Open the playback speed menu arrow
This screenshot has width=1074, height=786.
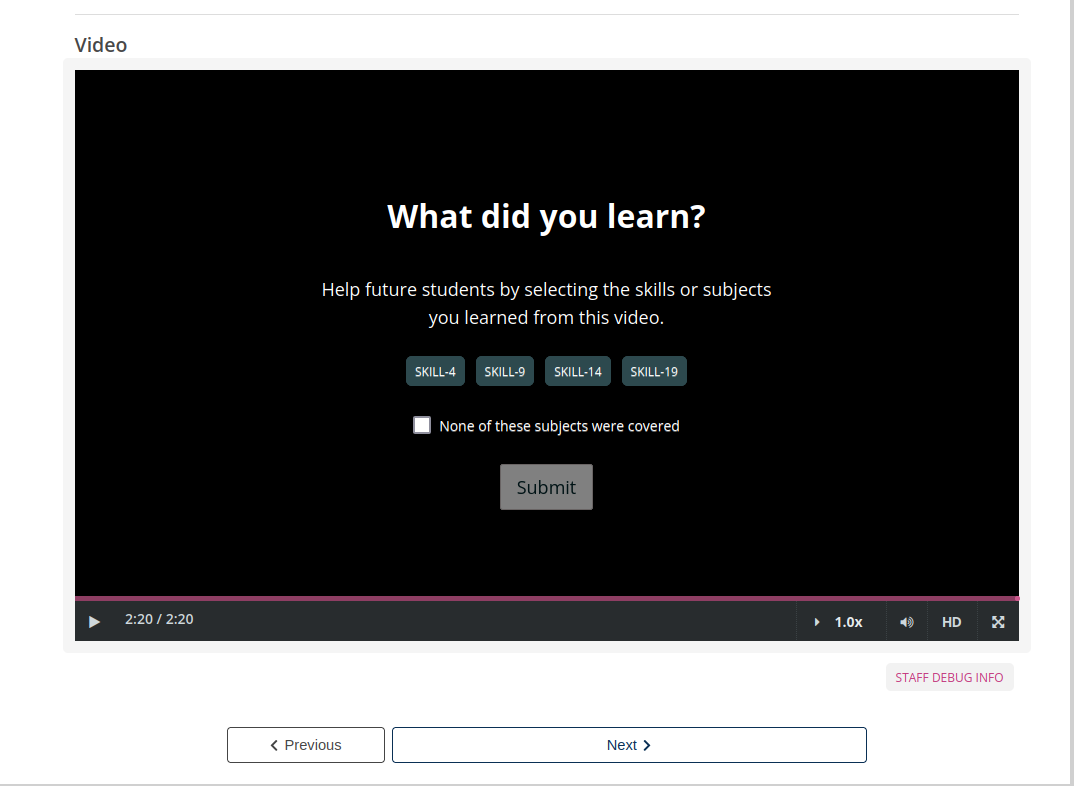tap(816, 621)
